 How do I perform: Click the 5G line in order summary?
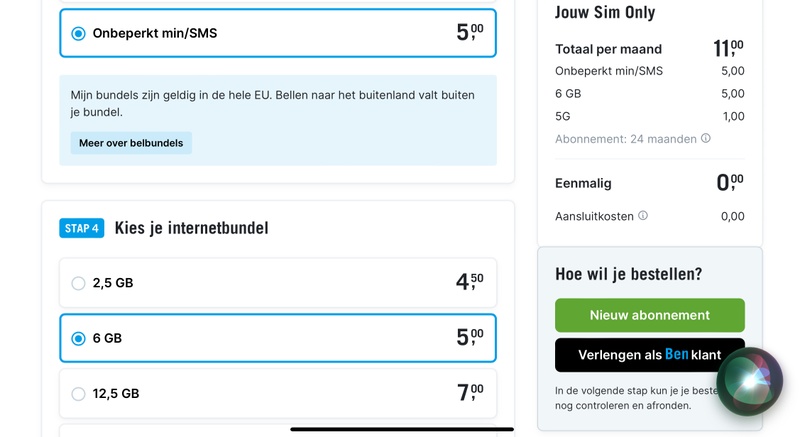pyautogui.click(x=562, y=116)
